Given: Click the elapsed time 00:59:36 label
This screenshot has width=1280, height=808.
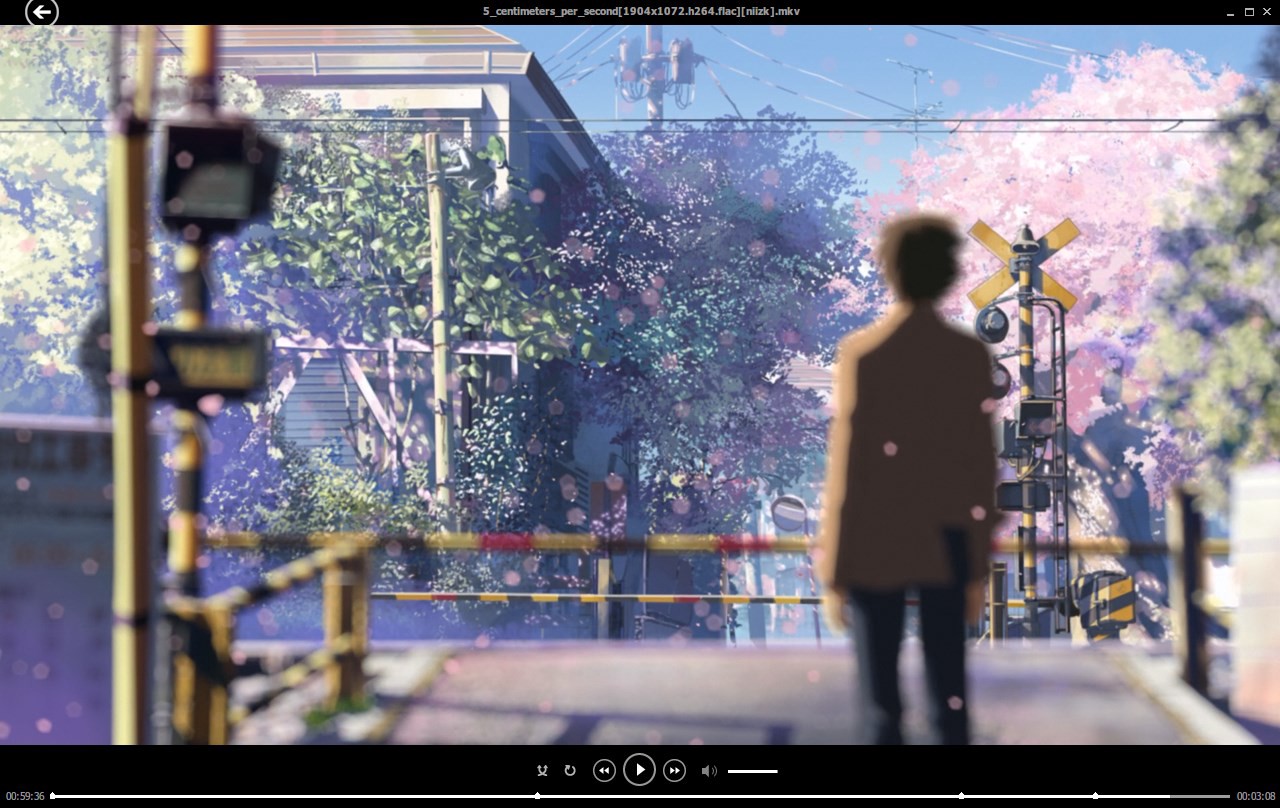Looking at the screenshot, I should [x=25, y=797].
